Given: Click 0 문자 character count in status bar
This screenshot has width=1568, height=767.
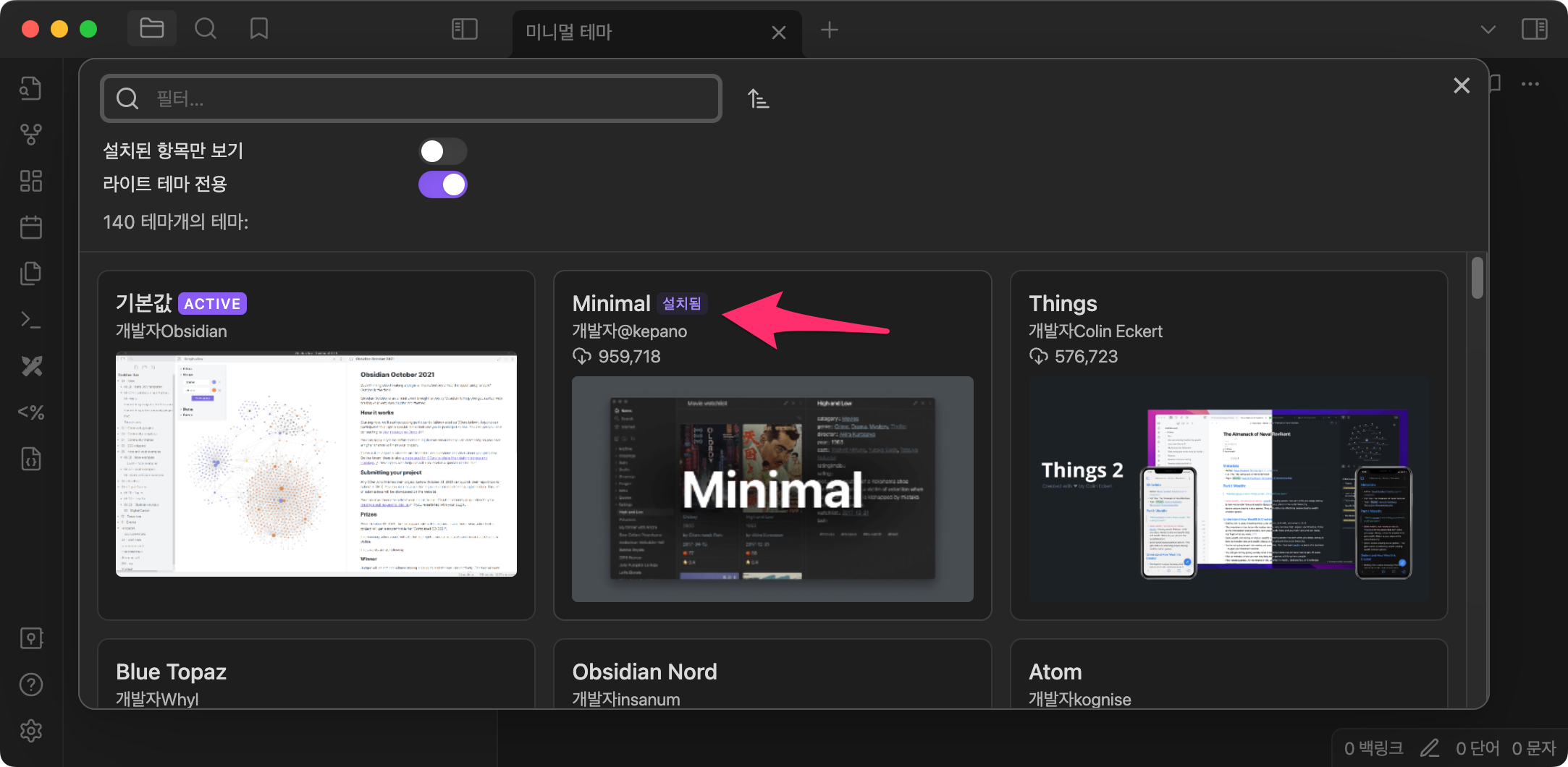Looking at the screenshot, I should click(x=1533, y=748).
